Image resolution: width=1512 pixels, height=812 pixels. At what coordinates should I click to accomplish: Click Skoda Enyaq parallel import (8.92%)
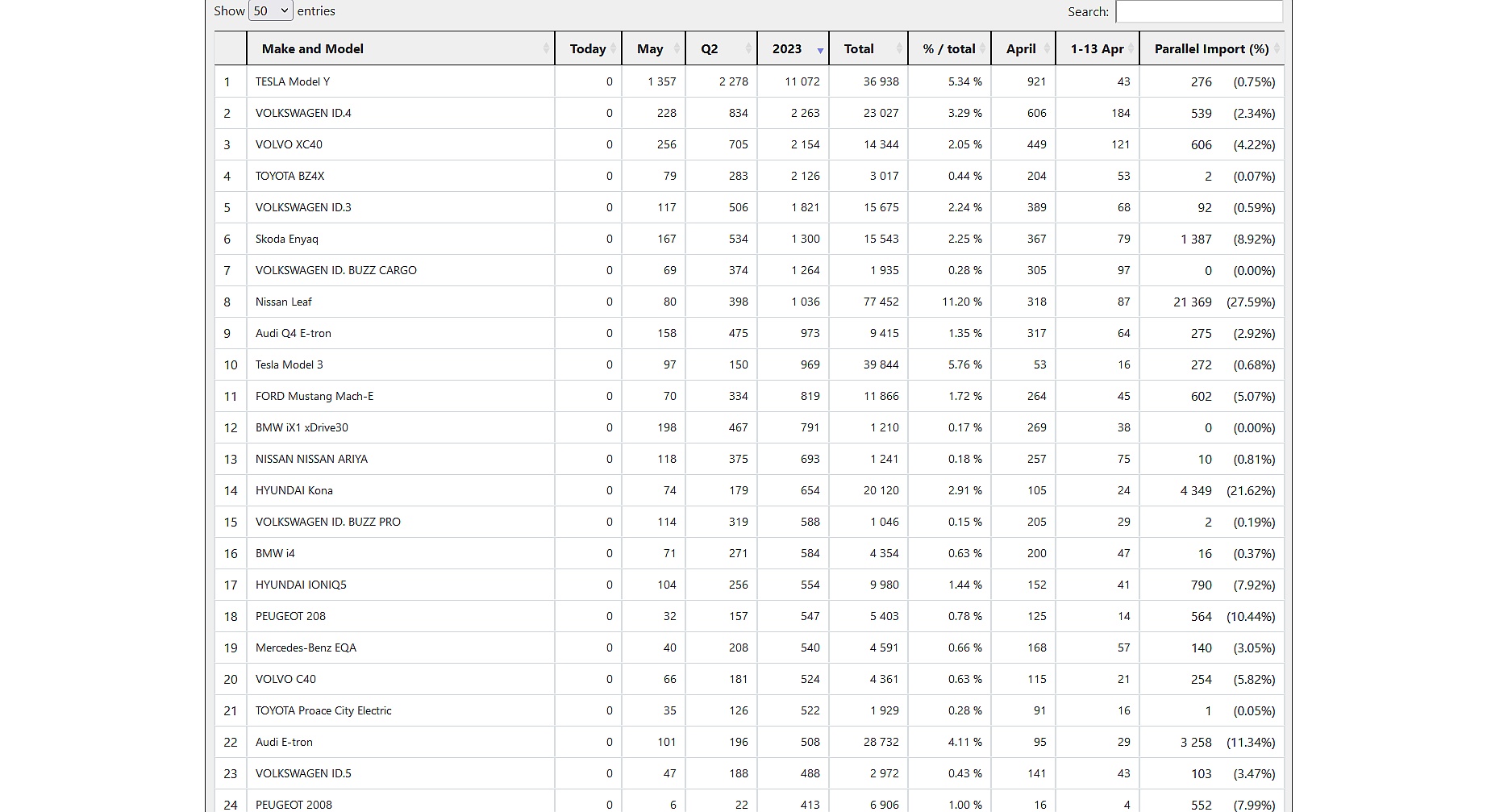coord(1254,239)
